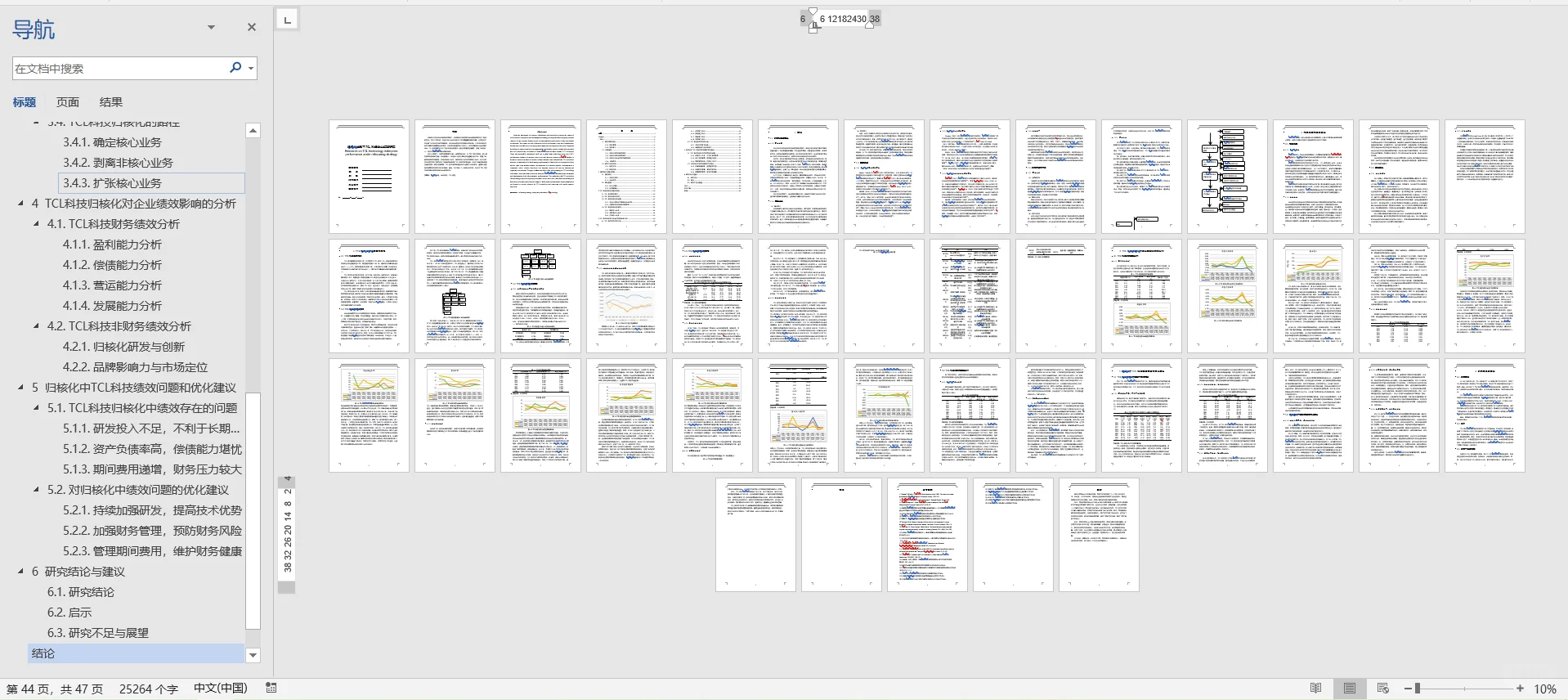The height and width of the screenshot is (700, 1568).
Task: Select heading 5.1.1 研发投入不足
Action: coord(151,429)
